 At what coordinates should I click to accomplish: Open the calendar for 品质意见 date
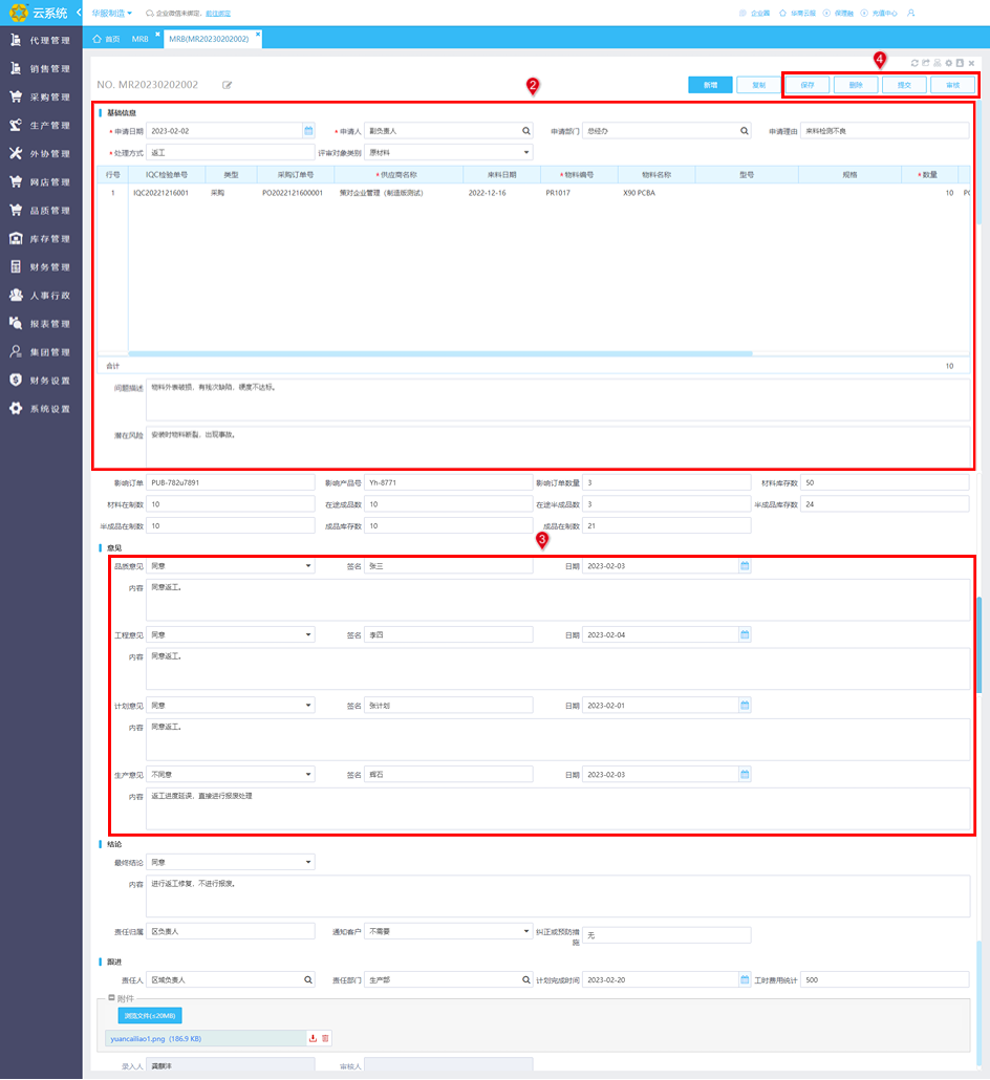click(745, 565)
